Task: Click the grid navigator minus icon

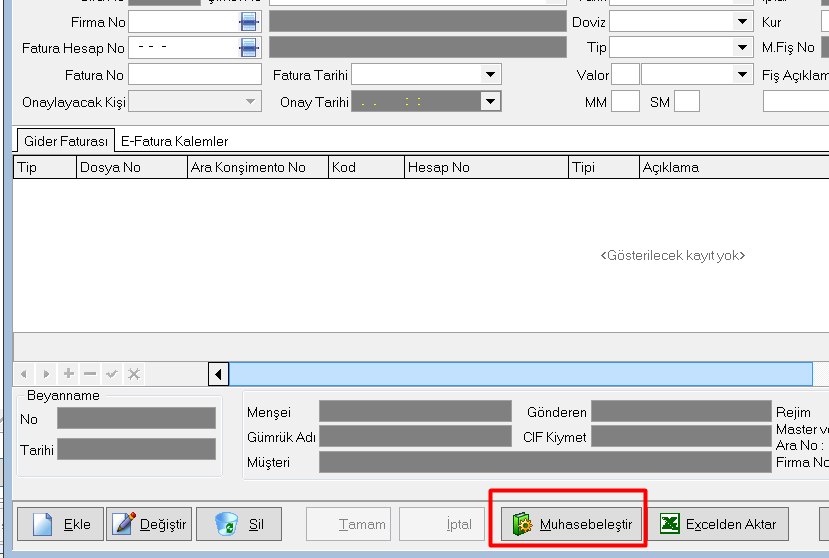Action: coord(90,374)
